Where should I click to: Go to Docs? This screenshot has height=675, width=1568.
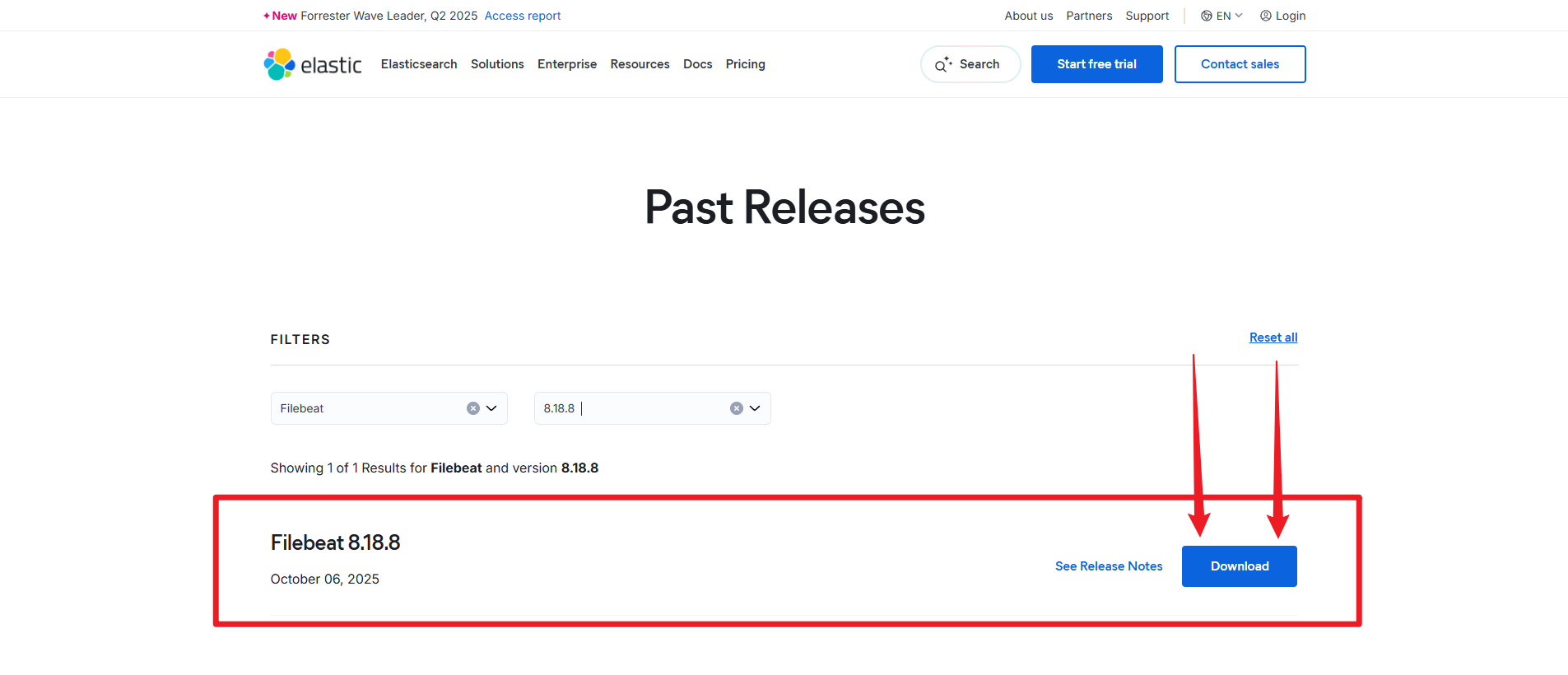(x=698, y=64)
